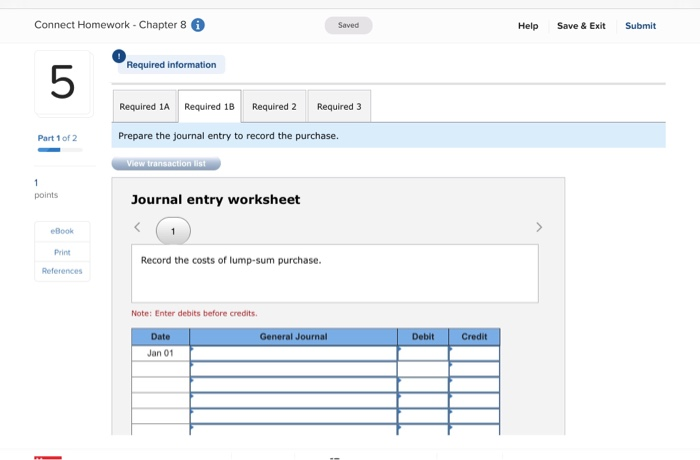
Task: Open the eBook link
Action: tap(62, 231)
